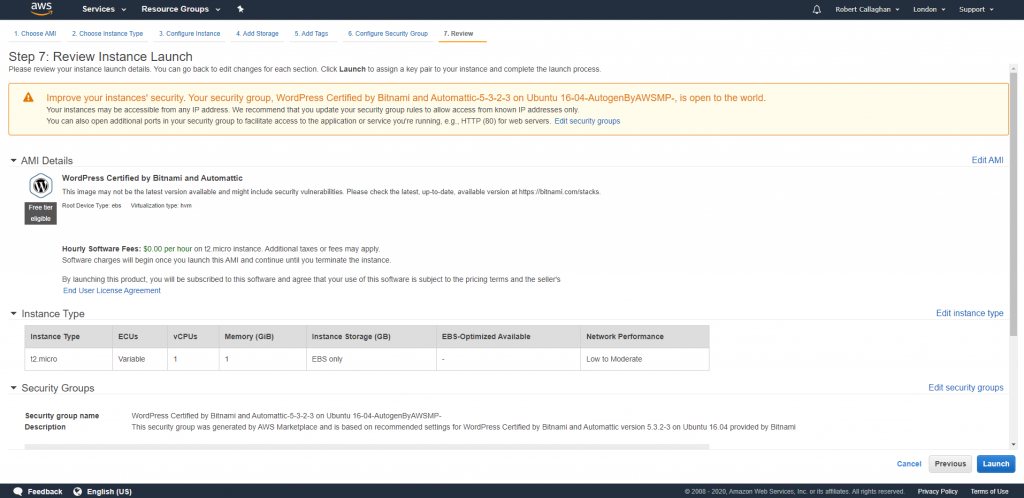Click the EBS only storage cell
1024x498 pixels.
coord(371,359)
